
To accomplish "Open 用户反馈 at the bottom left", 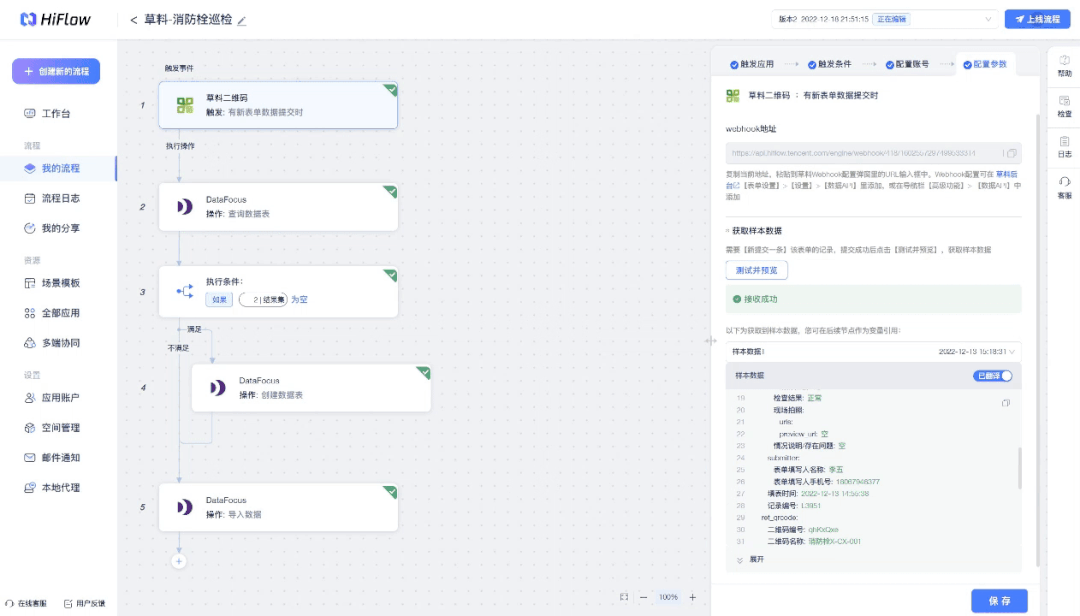I will 85,604.
